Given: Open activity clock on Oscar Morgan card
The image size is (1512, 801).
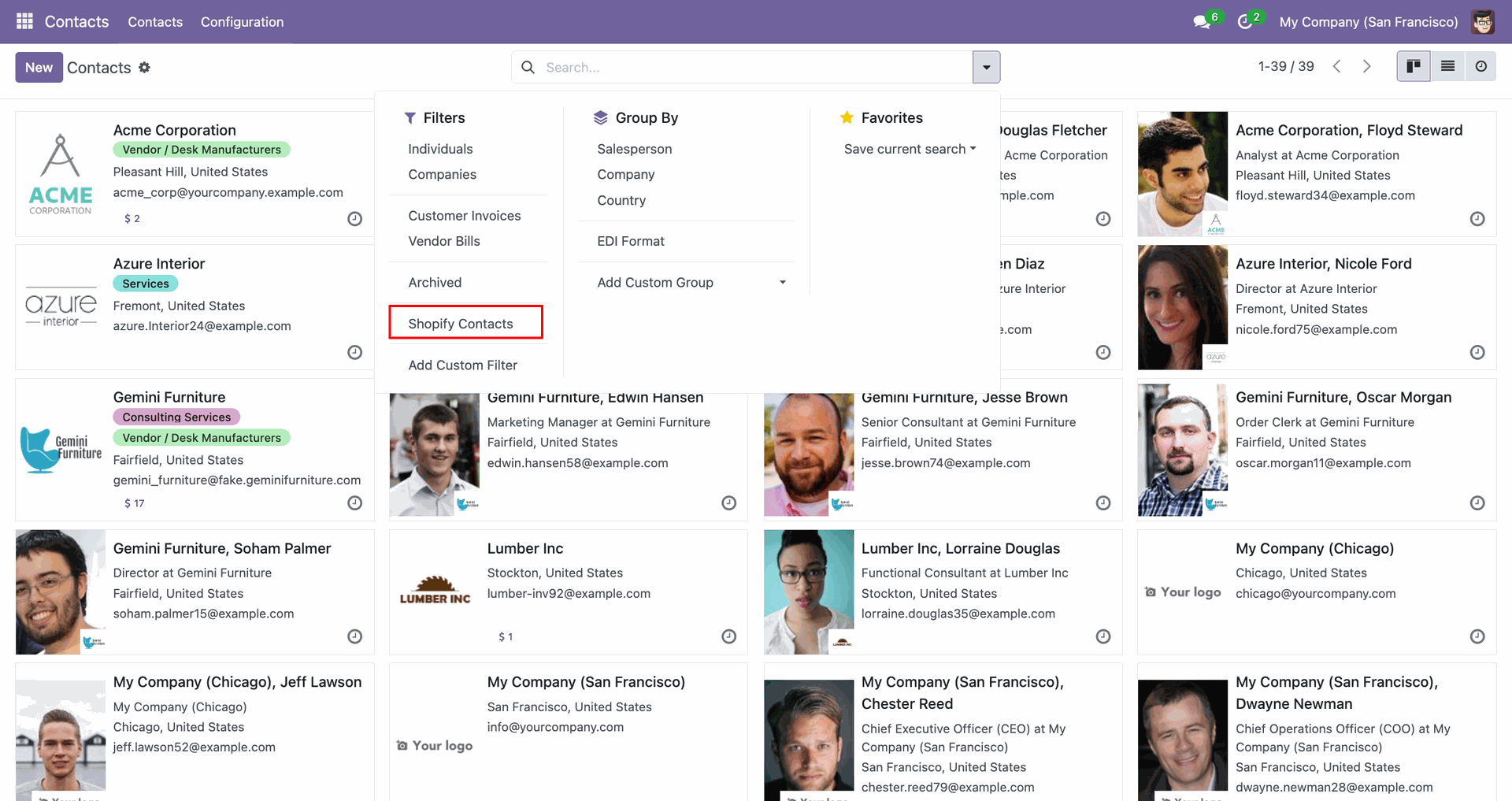Looking at the screenshot, I should click(x=1477, y=503).
